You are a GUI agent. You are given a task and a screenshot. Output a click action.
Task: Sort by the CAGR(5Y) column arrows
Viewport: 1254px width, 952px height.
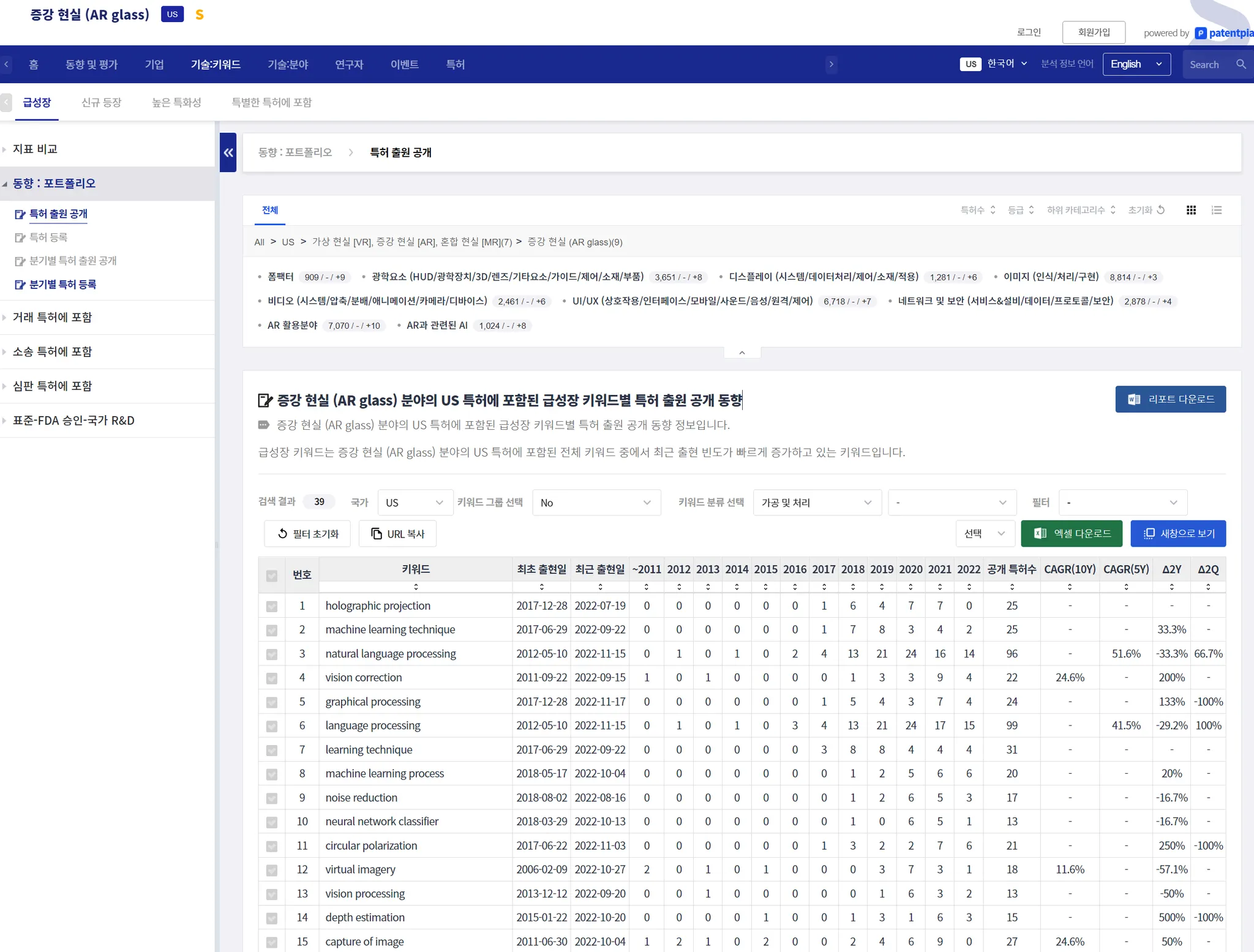(1125, 587)
